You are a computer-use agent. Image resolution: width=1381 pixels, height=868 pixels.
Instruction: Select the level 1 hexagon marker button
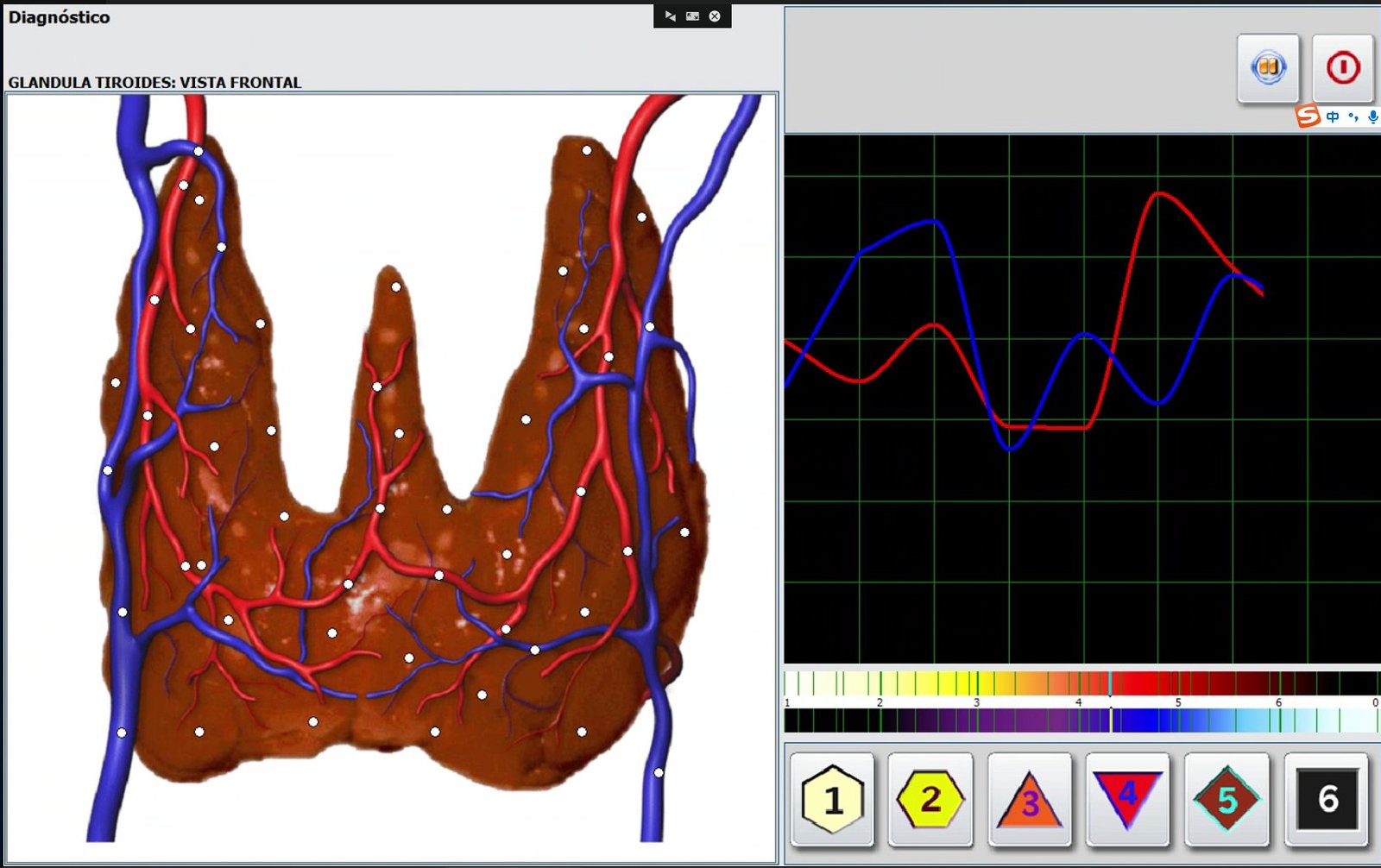tap(833, 799)
